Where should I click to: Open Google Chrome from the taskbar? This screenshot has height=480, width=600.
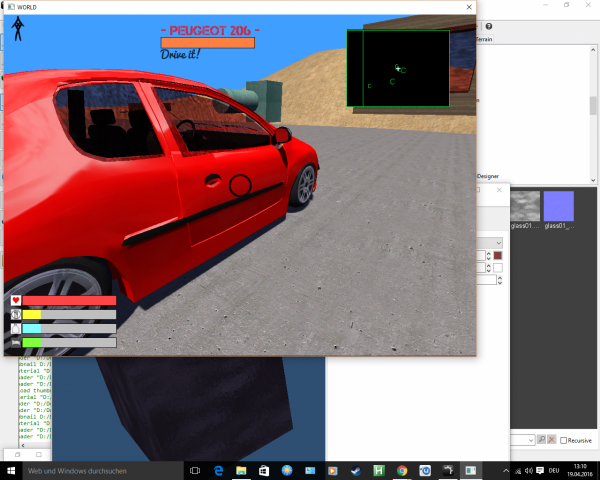click(402, 470)
